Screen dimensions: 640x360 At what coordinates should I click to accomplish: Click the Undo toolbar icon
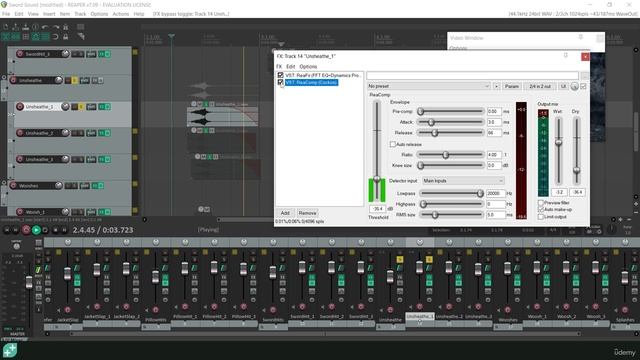click(45, 27)
